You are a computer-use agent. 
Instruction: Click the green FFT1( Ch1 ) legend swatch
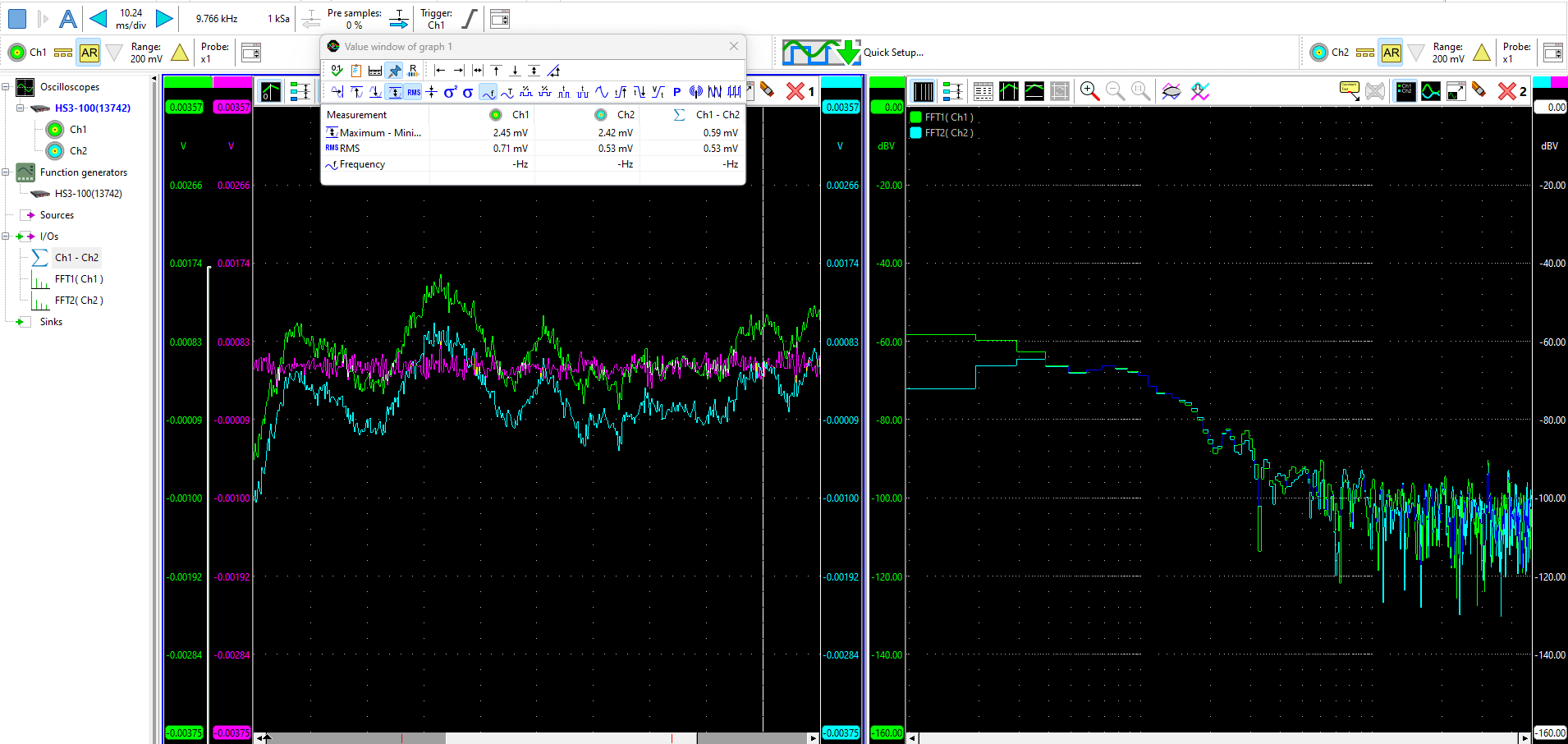click(916, 117)
